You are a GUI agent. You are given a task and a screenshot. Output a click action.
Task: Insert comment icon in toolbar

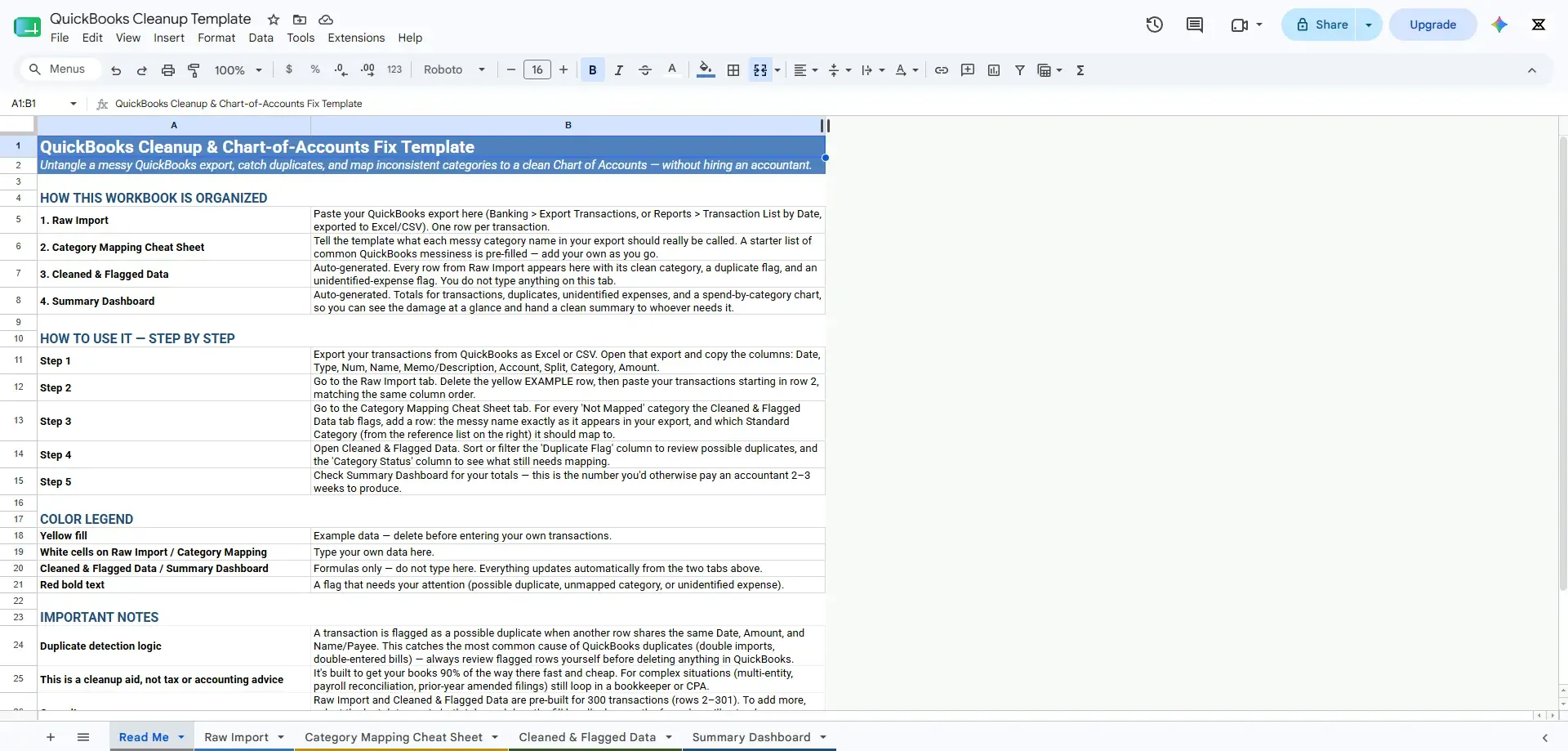(x=968, y=70)
